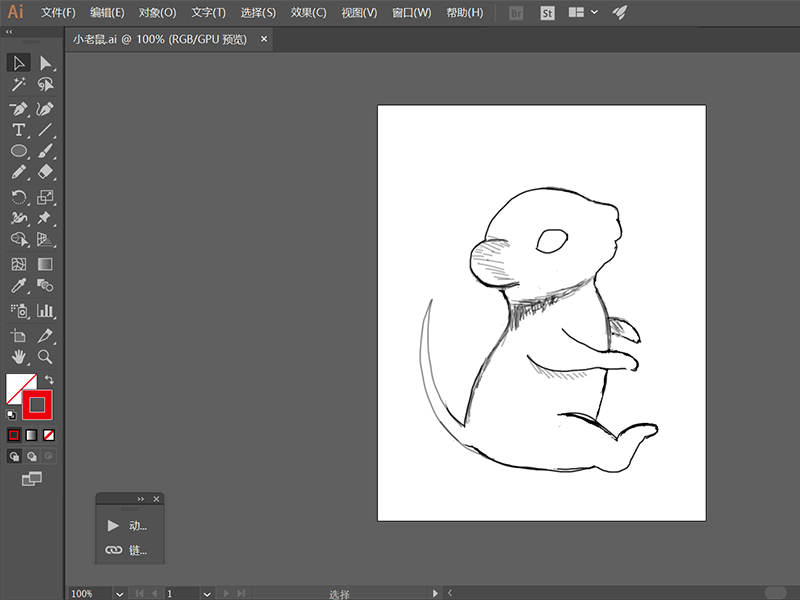The image size is (800, 600).
Task: Close the 小老鼠.ai document tab
Action: click(x=264, y=39)
